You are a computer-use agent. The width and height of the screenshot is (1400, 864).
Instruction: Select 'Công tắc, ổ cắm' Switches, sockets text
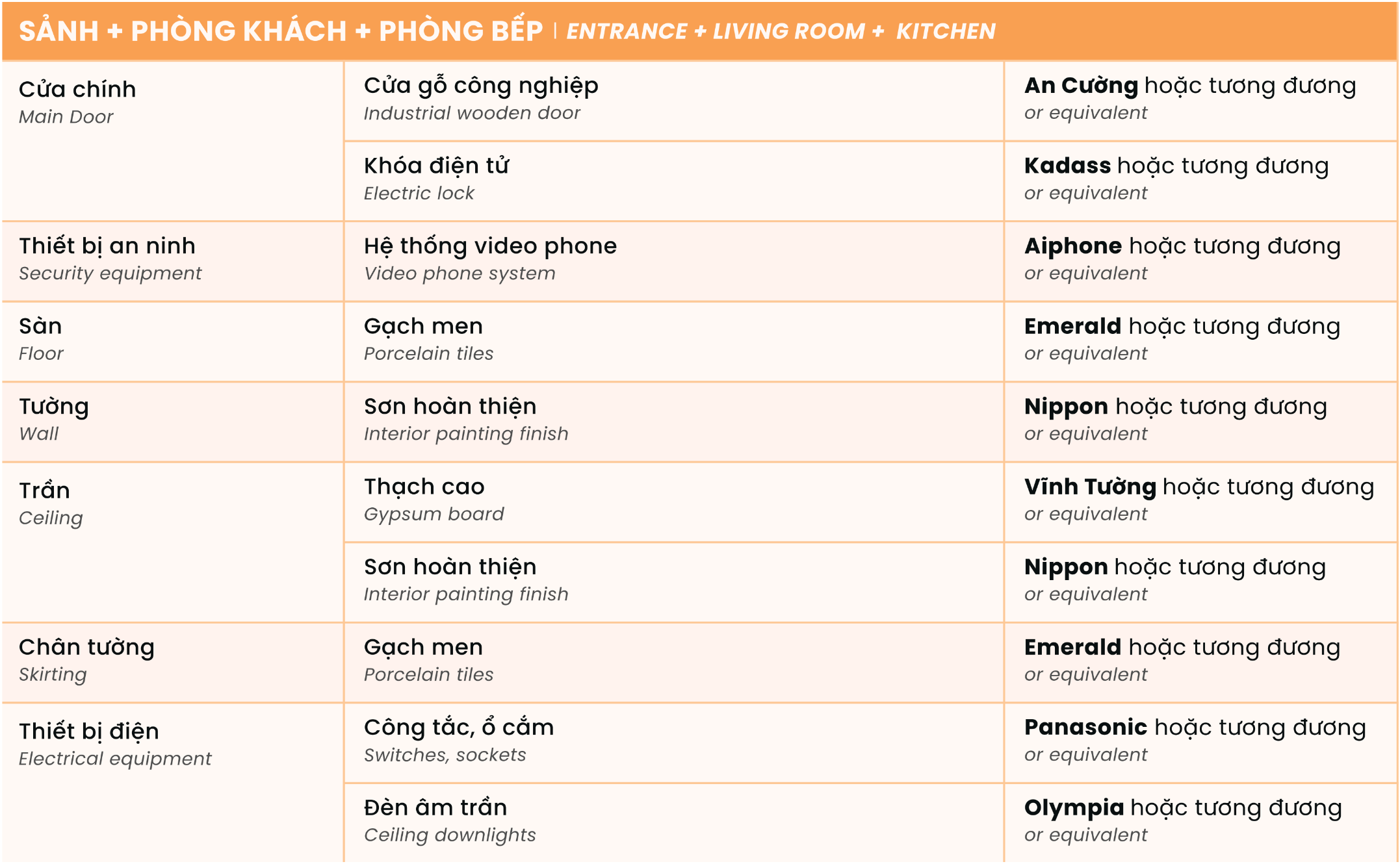pos(459,728)
